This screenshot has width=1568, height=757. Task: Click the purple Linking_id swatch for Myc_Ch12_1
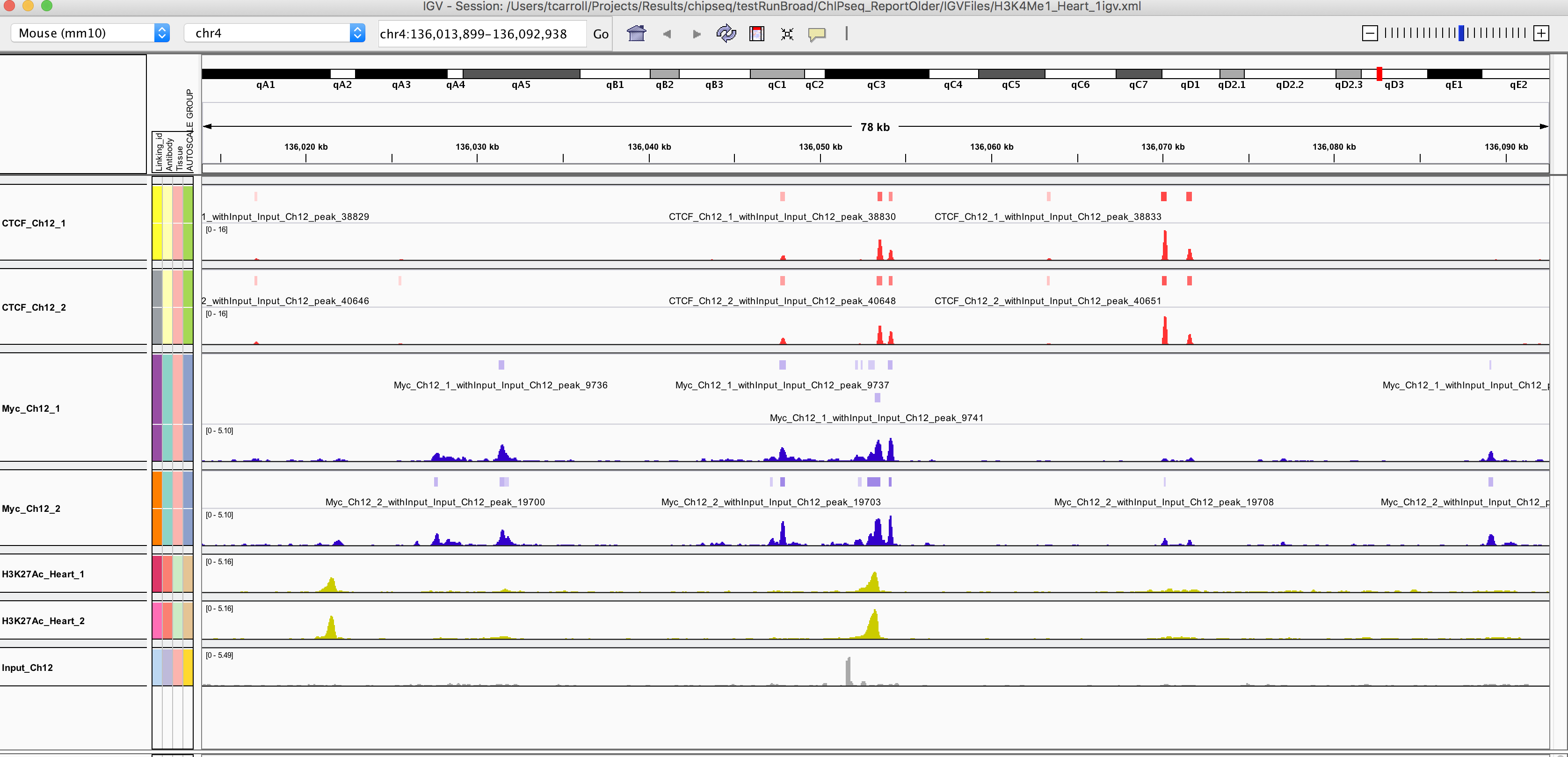[157, 408]
